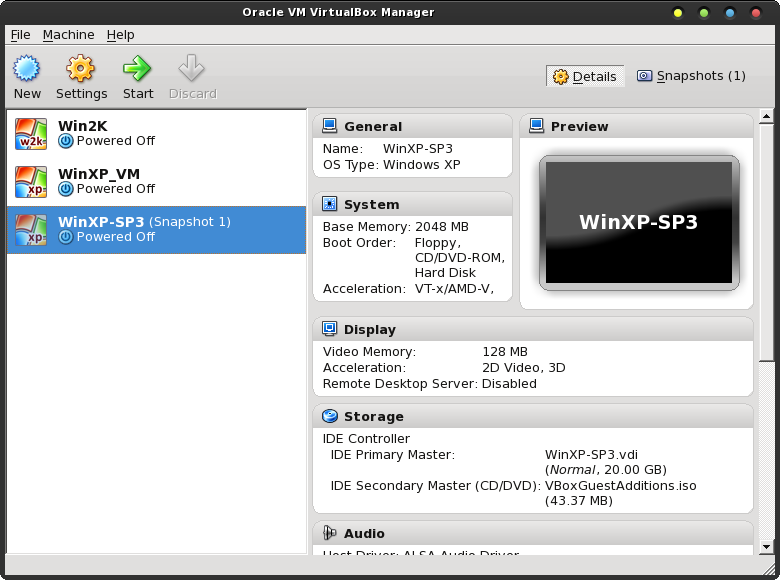Screen dimensions: 780x580
Task: Click the gear icon on the Details button
Action: click(x=561, y=77)
